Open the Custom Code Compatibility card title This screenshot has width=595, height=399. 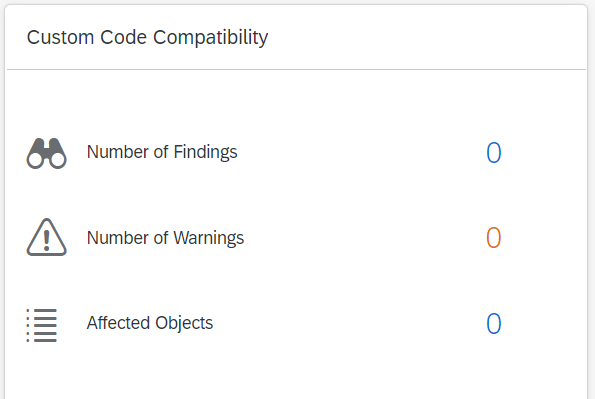(148, 38)
